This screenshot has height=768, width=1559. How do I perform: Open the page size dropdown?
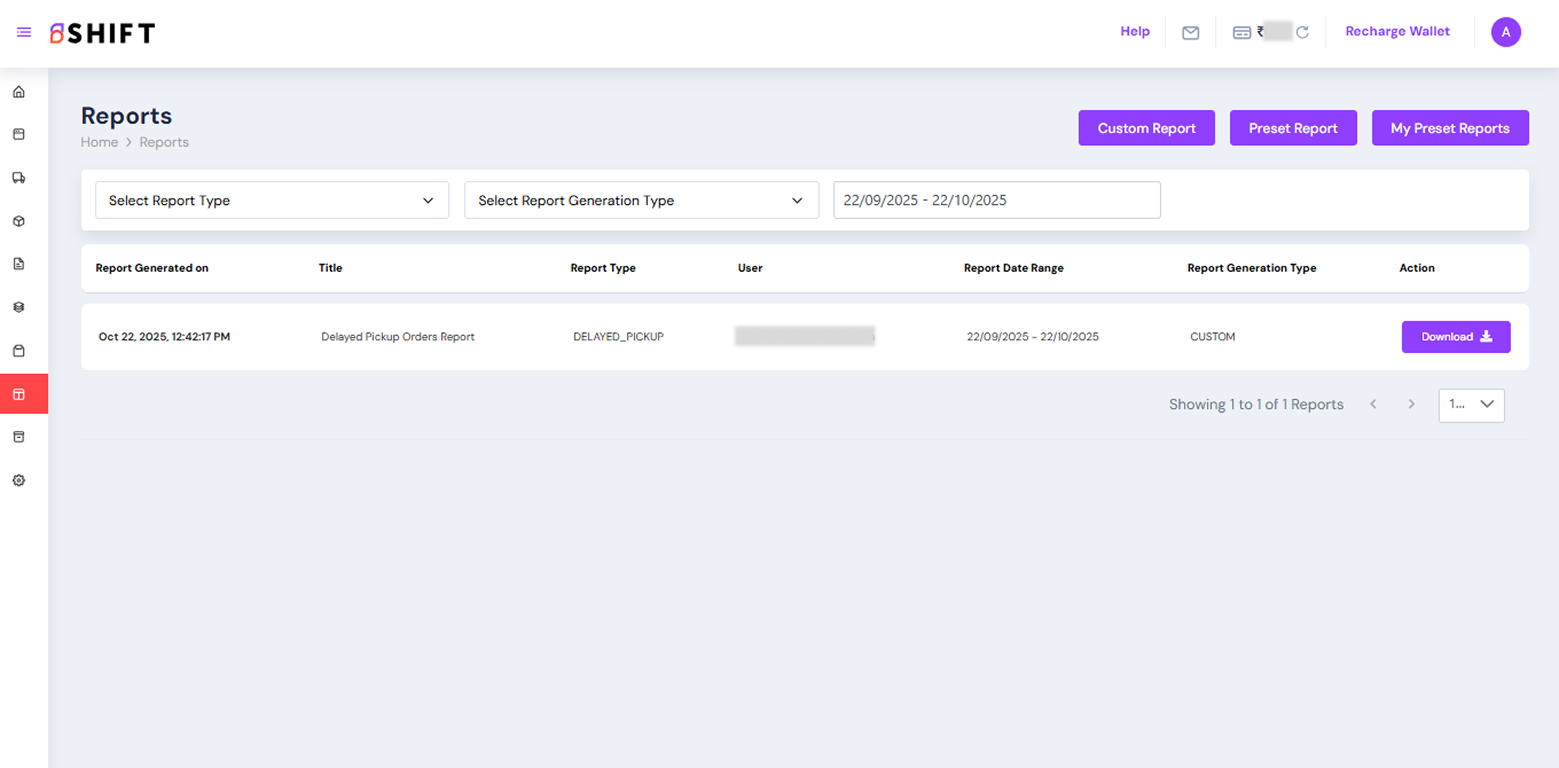[x=1471, y=405]
